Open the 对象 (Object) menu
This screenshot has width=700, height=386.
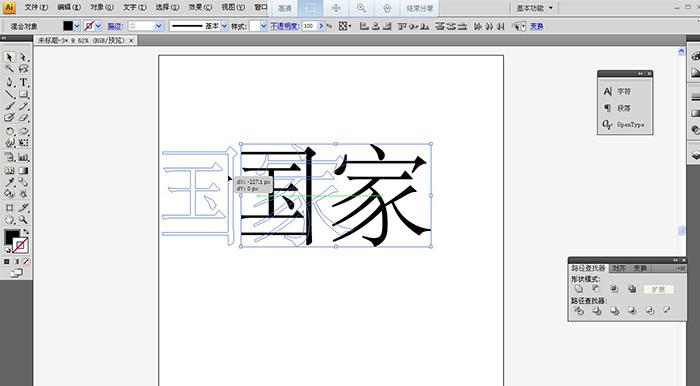(102, 8)
